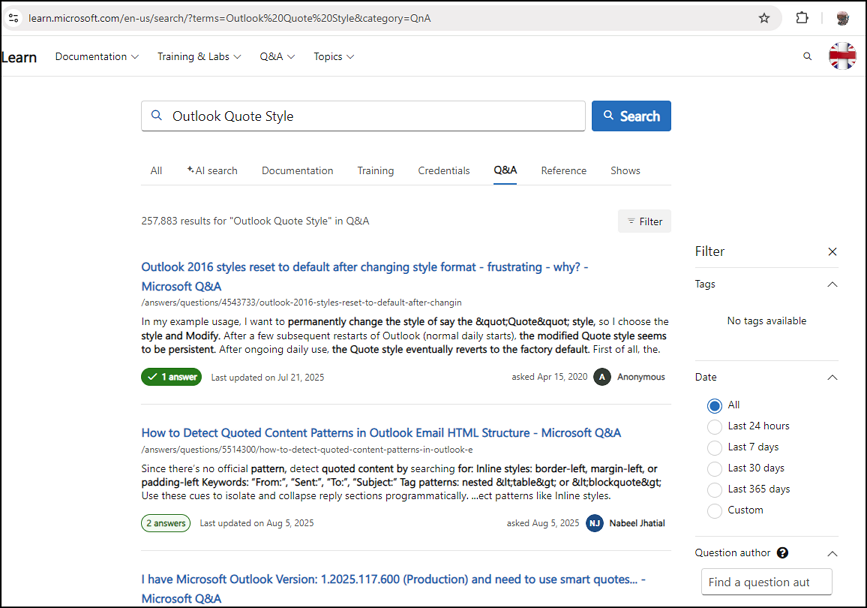Click the /answers/questions/5514300 URL path text
This screenshot has width=867, height=608.
pyautogui.click(x=307, y=449)
